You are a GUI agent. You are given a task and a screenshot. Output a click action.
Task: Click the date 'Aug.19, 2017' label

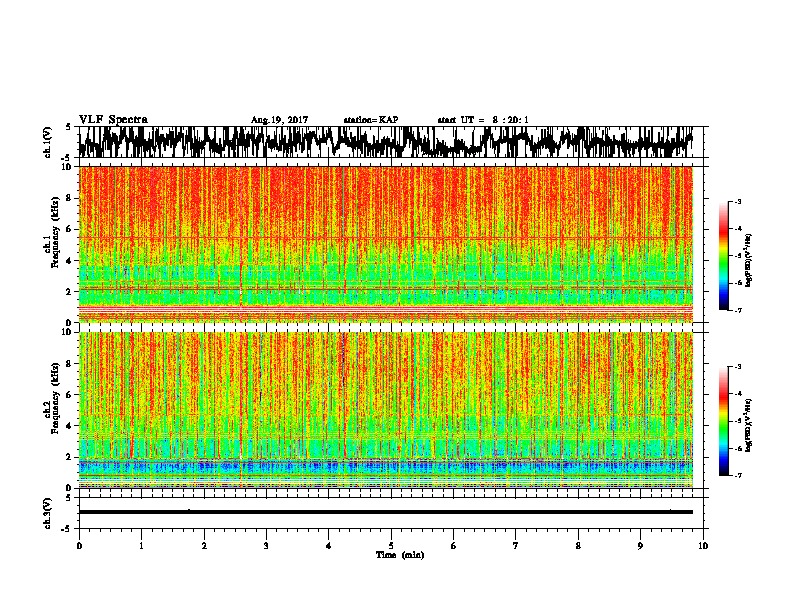(279, 120)
